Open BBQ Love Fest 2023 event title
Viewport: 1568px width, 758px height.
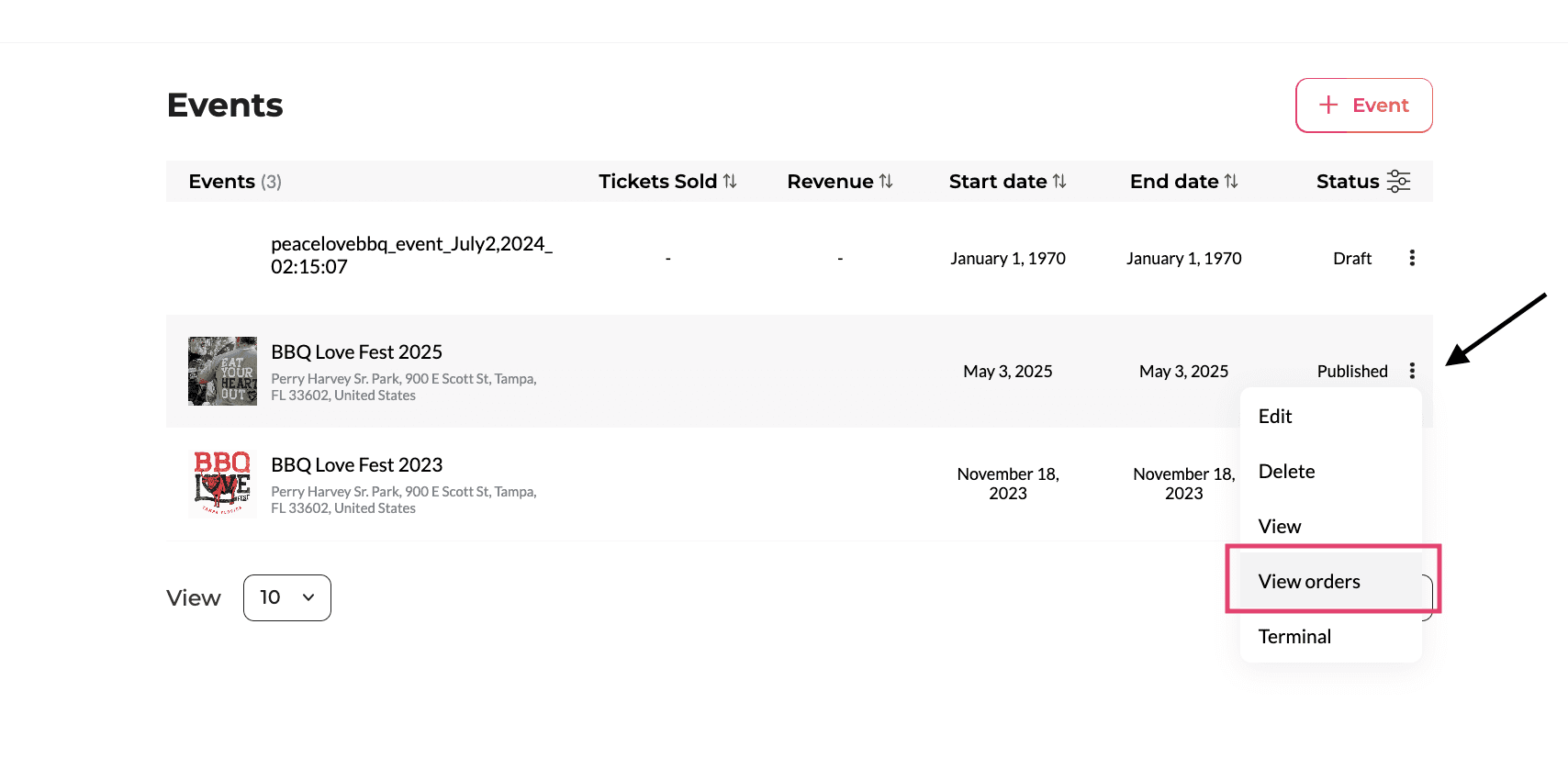(356, 465)
